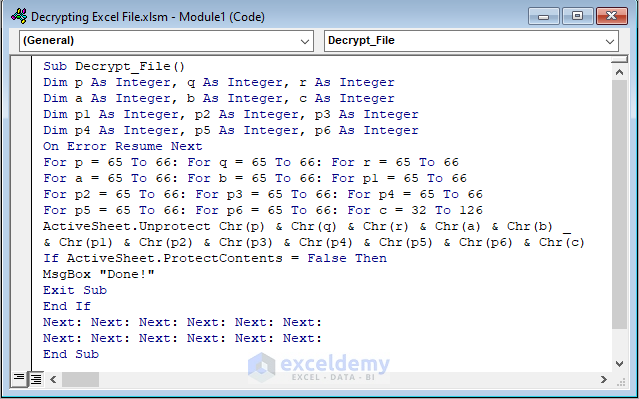This screenshot has width=639, height=399.
Task: Click the 'ActiveSheet.Unprotect Chr(p)' line
Action: (306, 226)
